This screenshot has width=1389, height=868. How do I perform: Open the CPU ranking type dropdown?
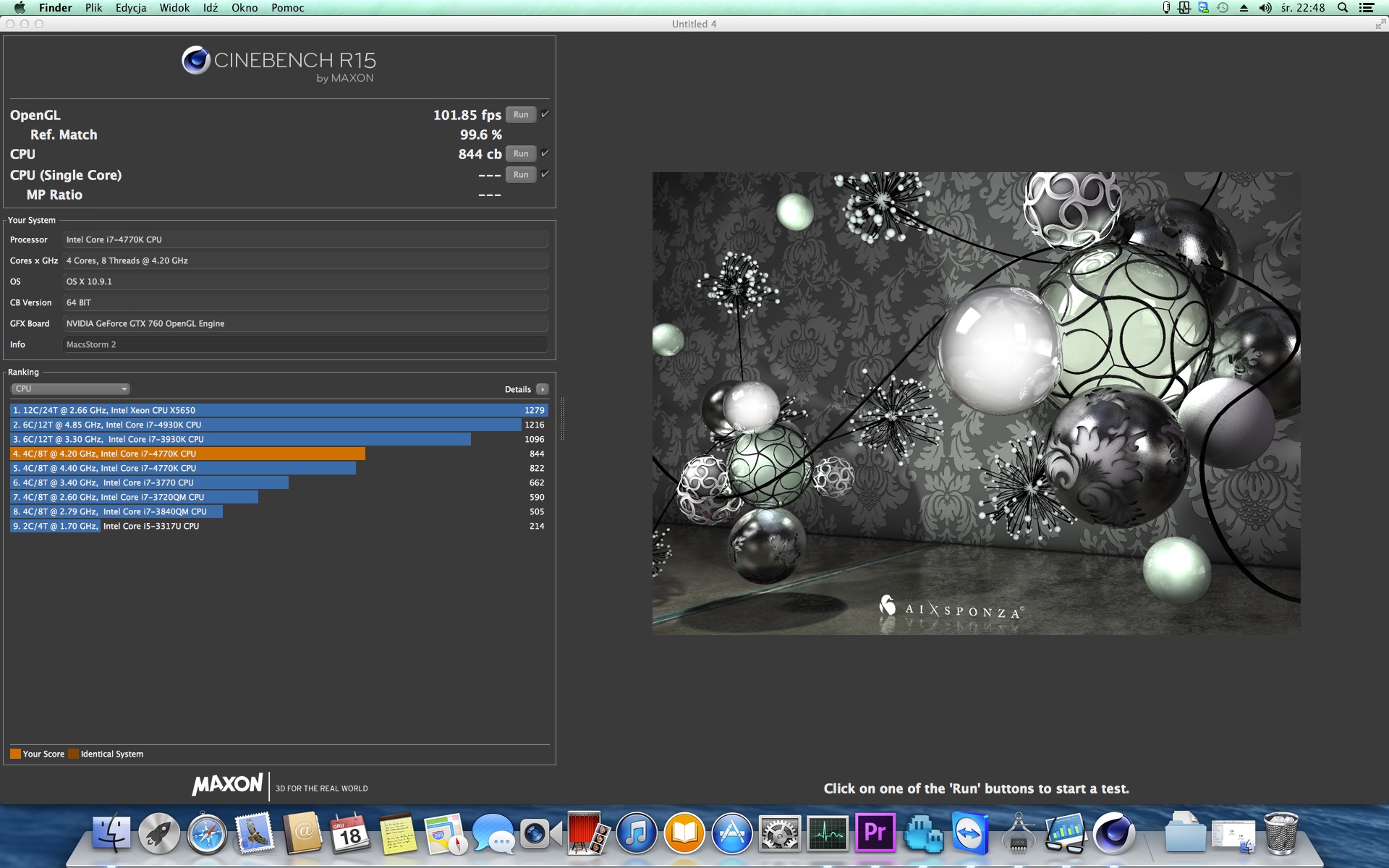coord(70,389)
